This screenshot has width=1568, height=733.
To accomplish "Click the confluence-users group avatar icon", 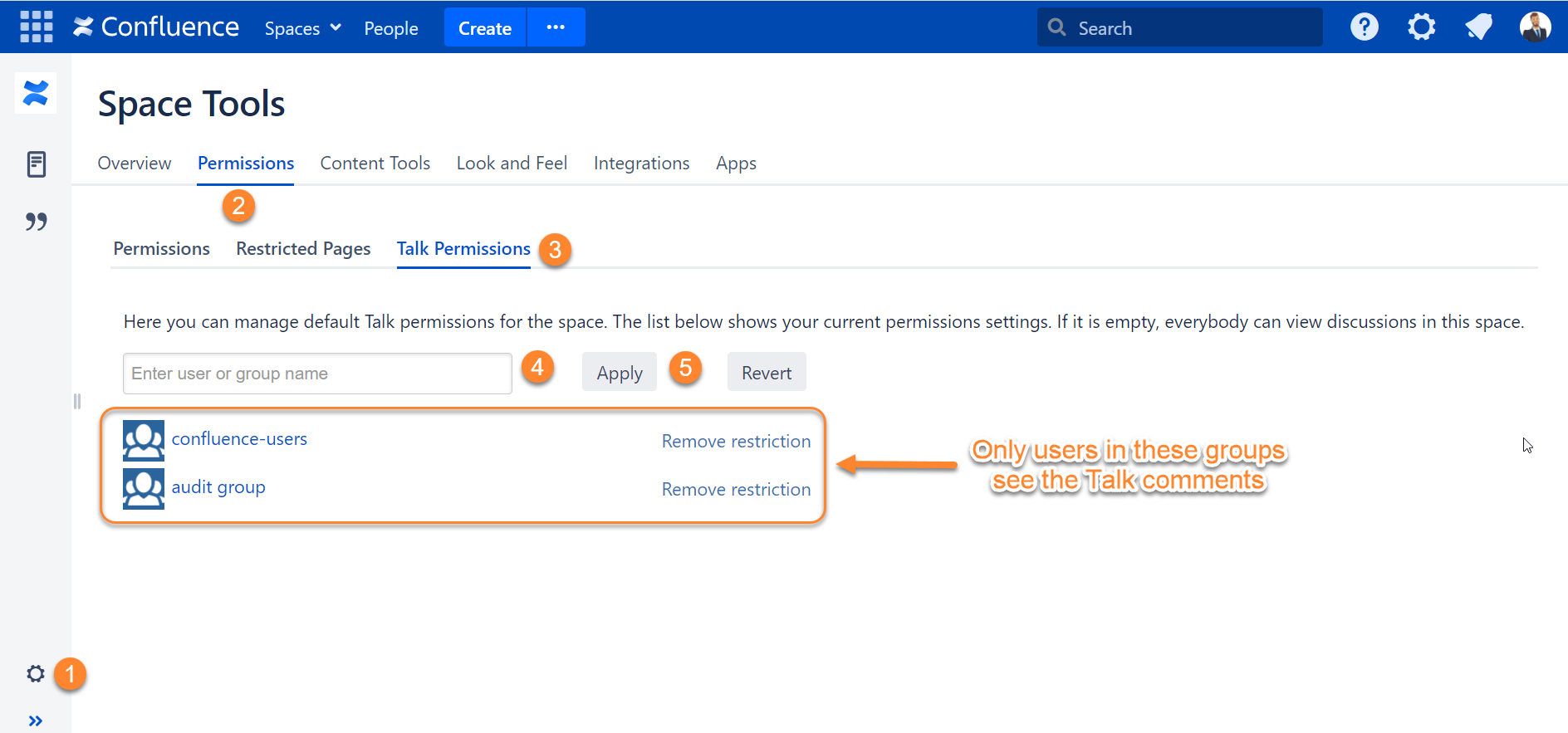I will pyautogui.click(x=144, y=440).
